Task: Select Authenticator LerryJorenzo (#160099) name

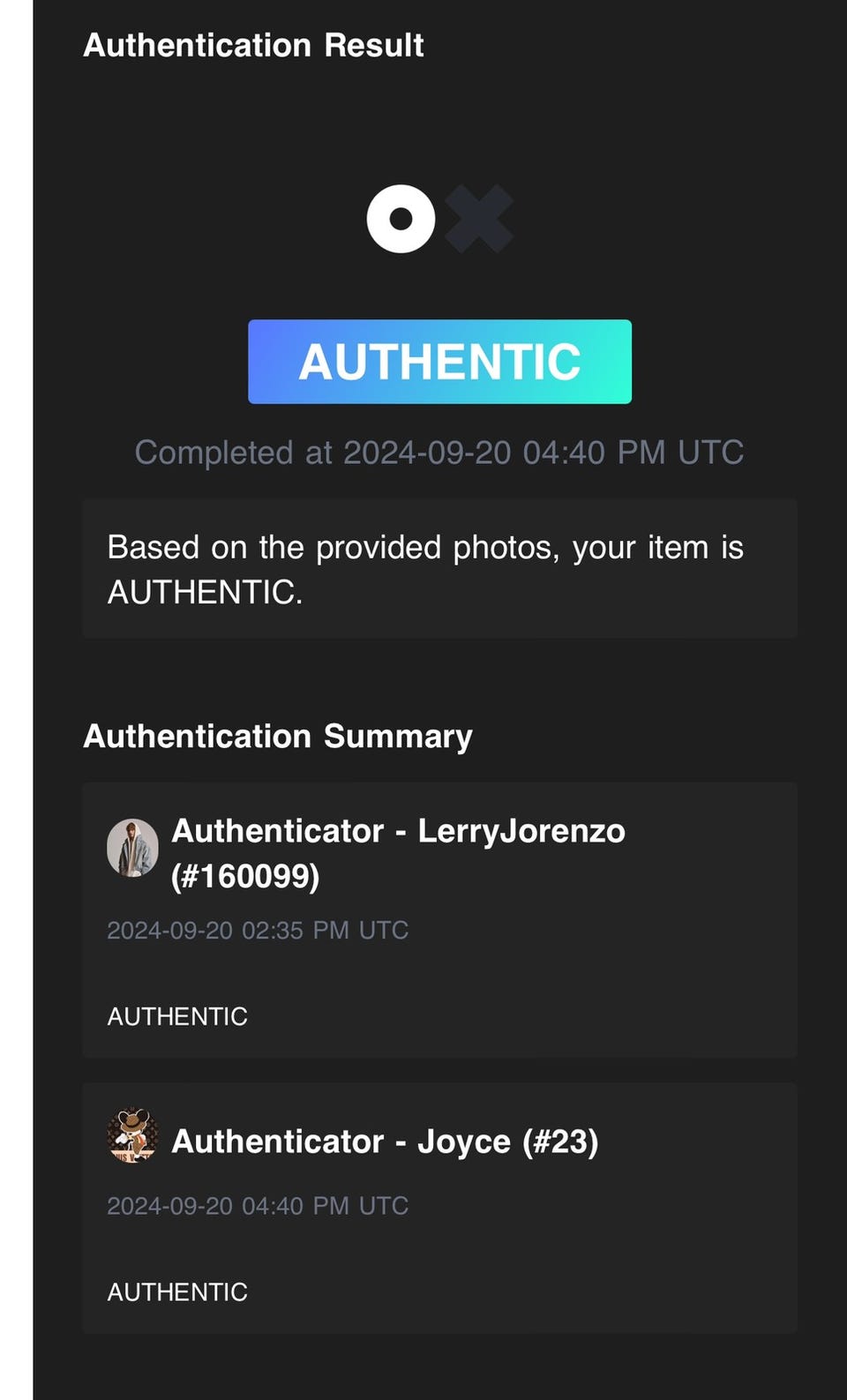Action: coord(398,853)
